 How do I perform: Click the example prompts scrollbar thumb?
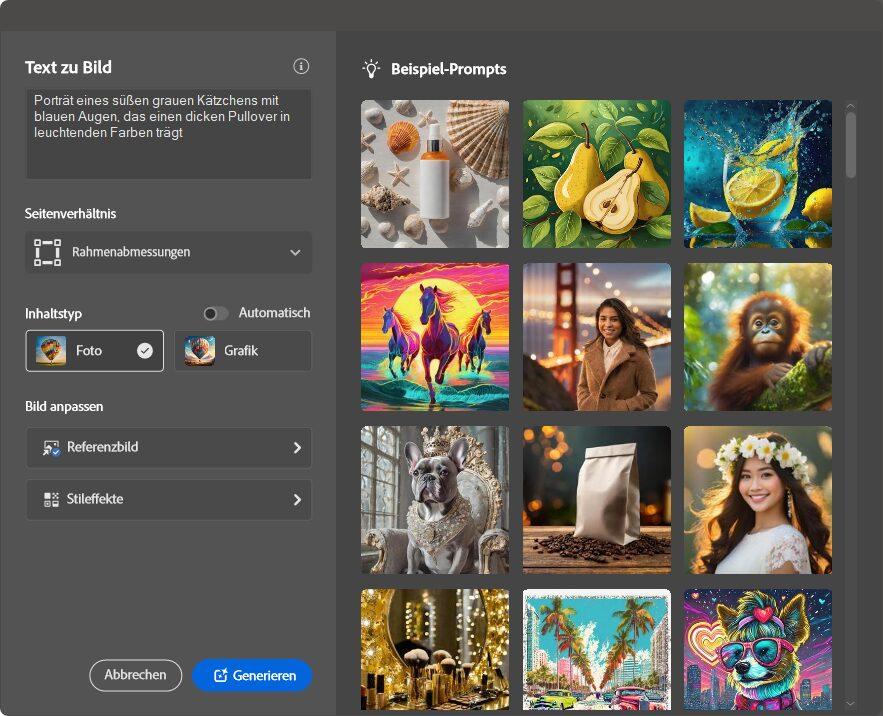pyautogui.click(x=851, y=145)
